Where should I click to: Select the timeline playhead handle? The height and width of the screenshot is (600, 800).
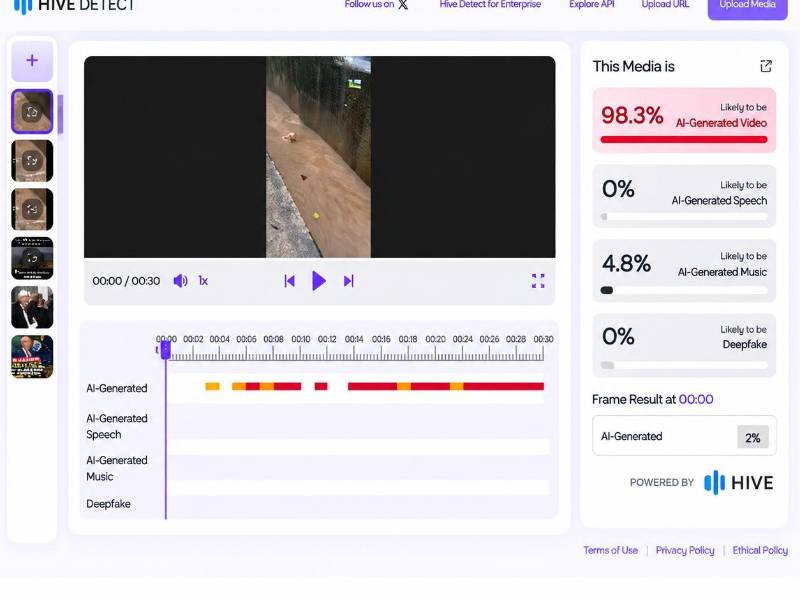coord(165,350)
